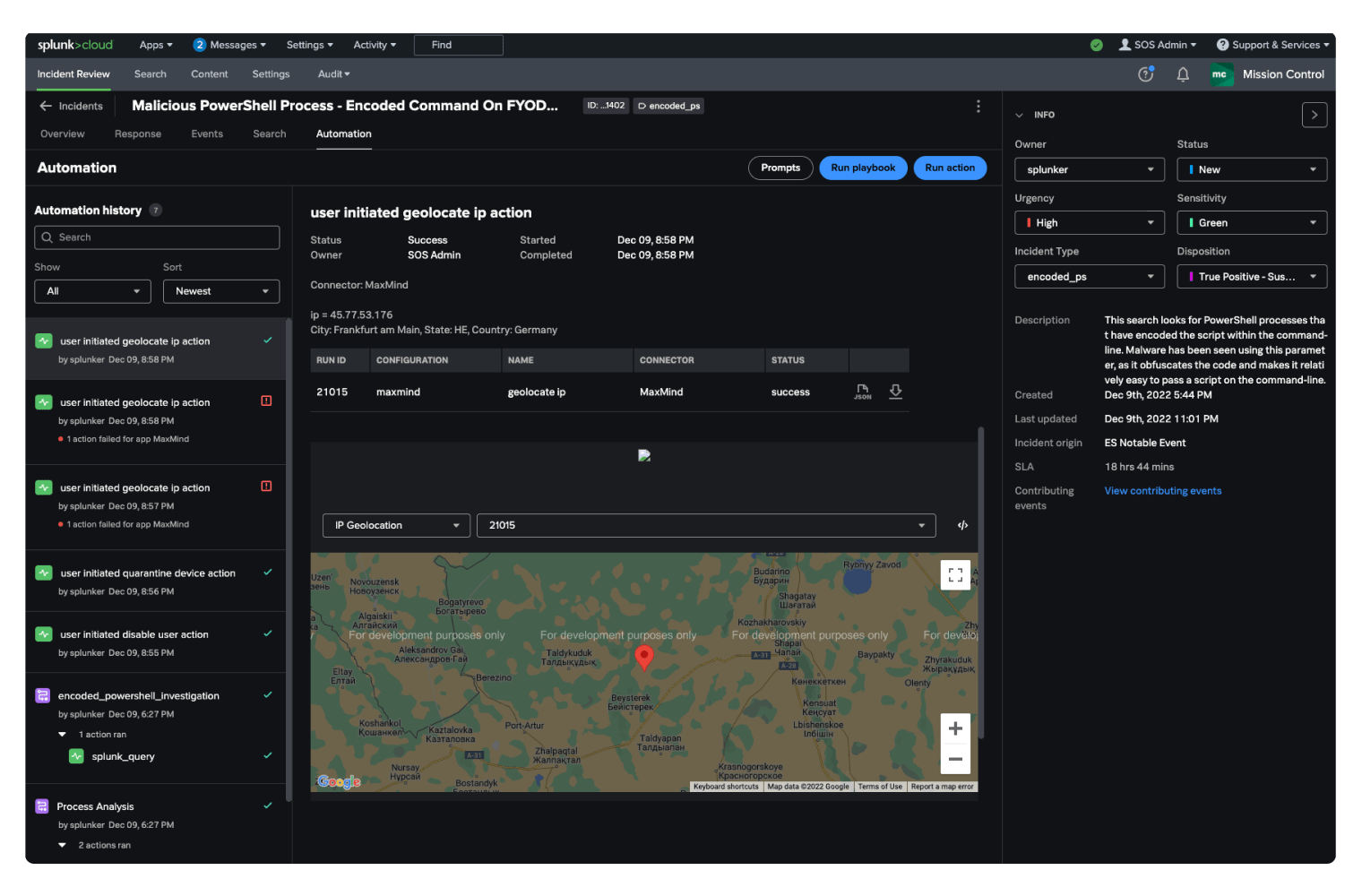Click the Automation history search field

(157, 237)
